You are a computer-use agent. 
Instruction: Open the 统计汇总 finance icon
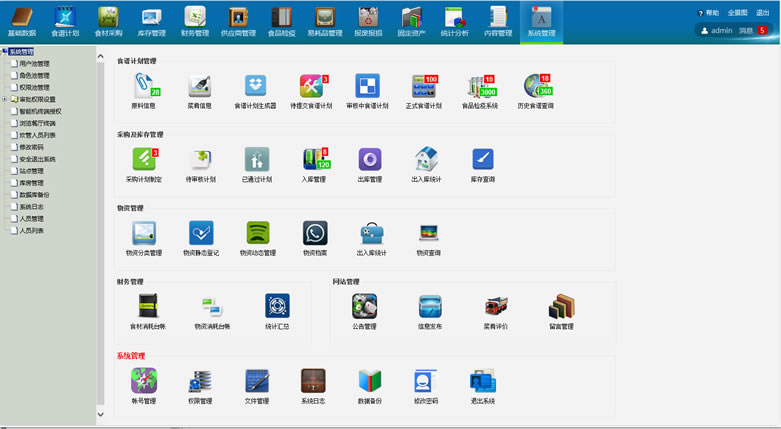pos(276,306)
